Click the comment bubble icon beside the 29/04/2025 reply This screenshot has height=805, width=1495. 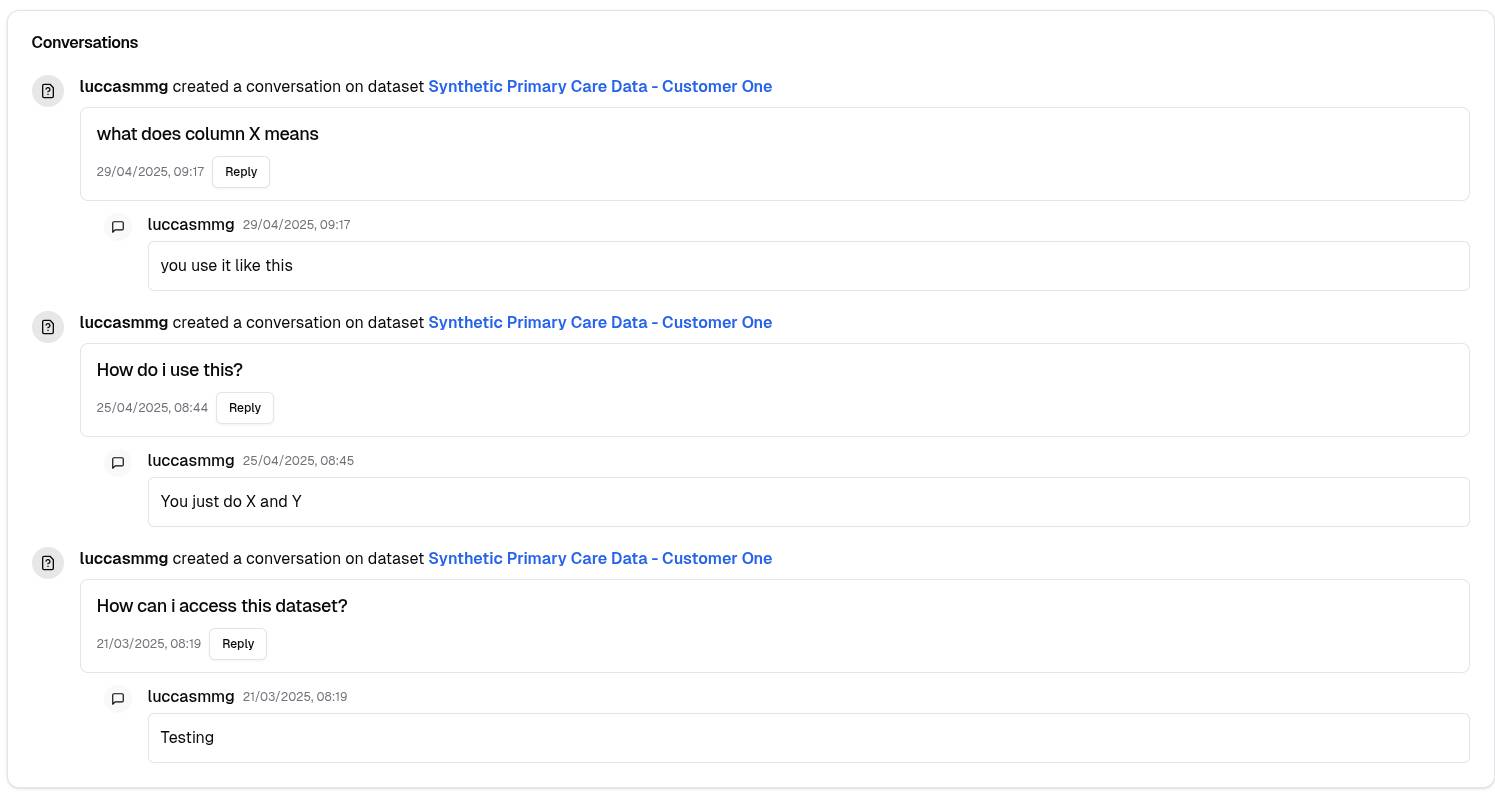[x=118, y=227]
